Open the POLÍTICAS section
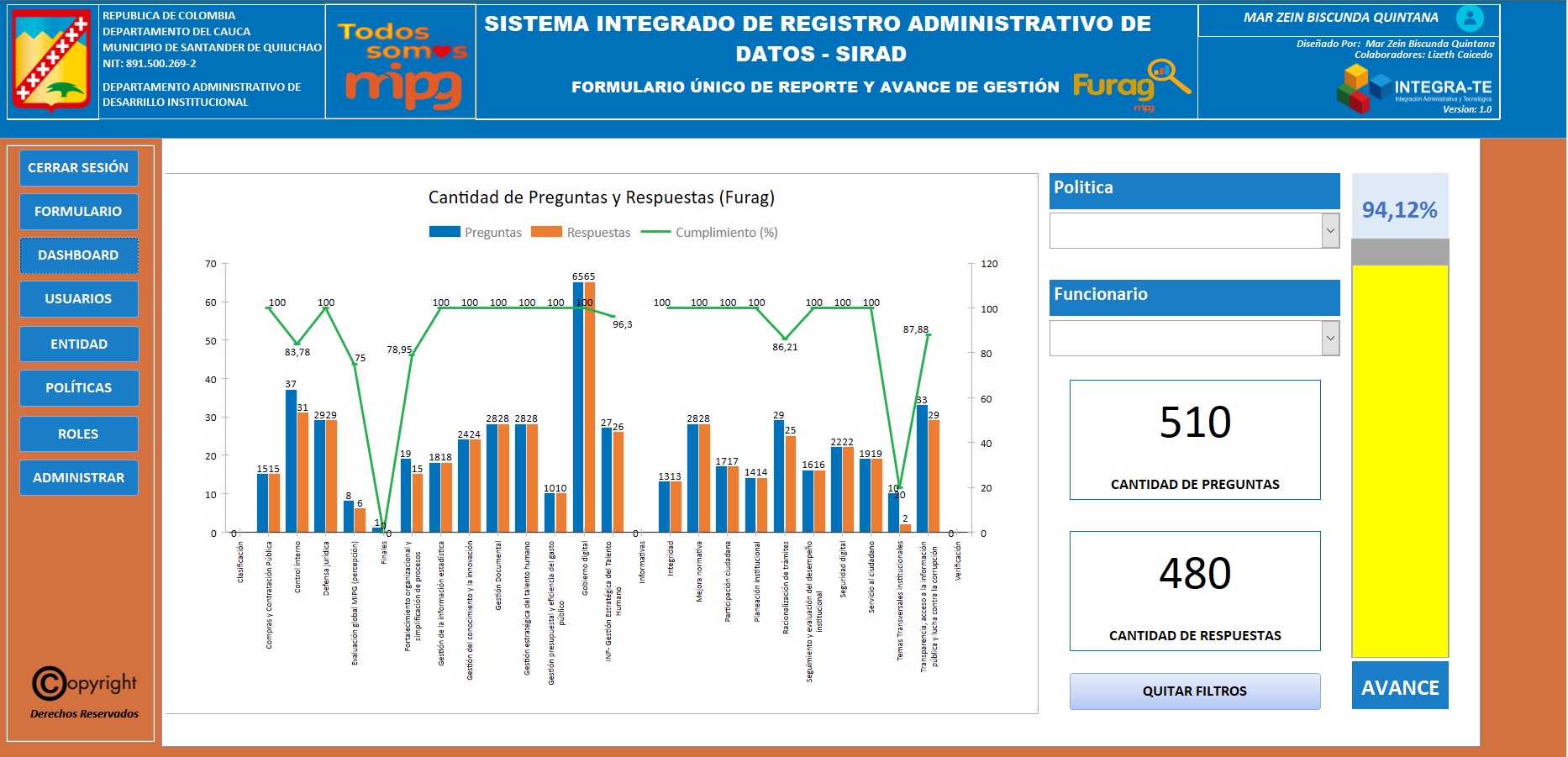The width and height of the screenshot is (1568, 757). click(x=78, y=388)
